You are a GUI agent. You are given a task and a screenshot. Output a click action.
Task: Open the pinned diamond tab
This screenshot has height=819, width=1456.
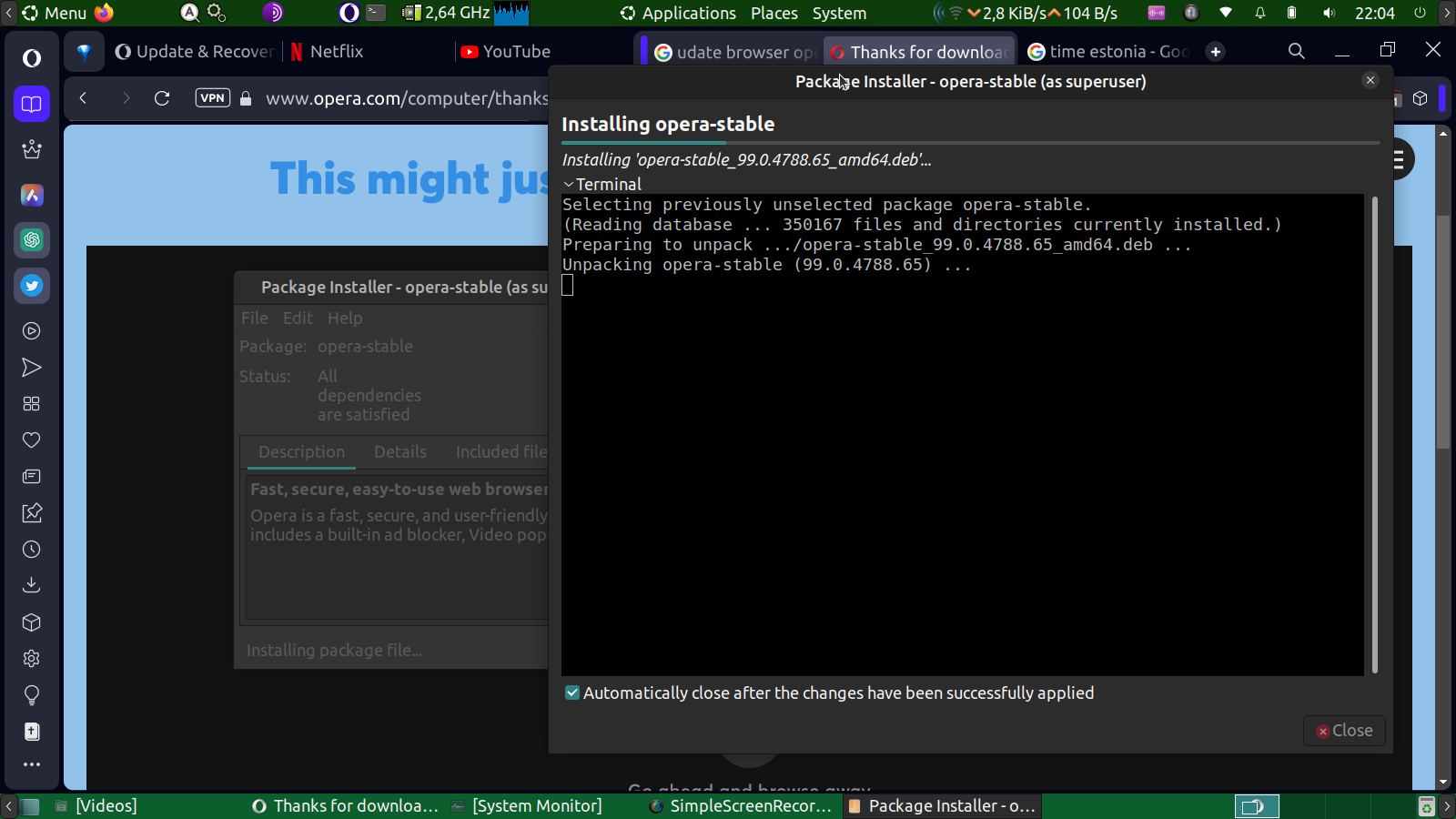coord(84,52)
